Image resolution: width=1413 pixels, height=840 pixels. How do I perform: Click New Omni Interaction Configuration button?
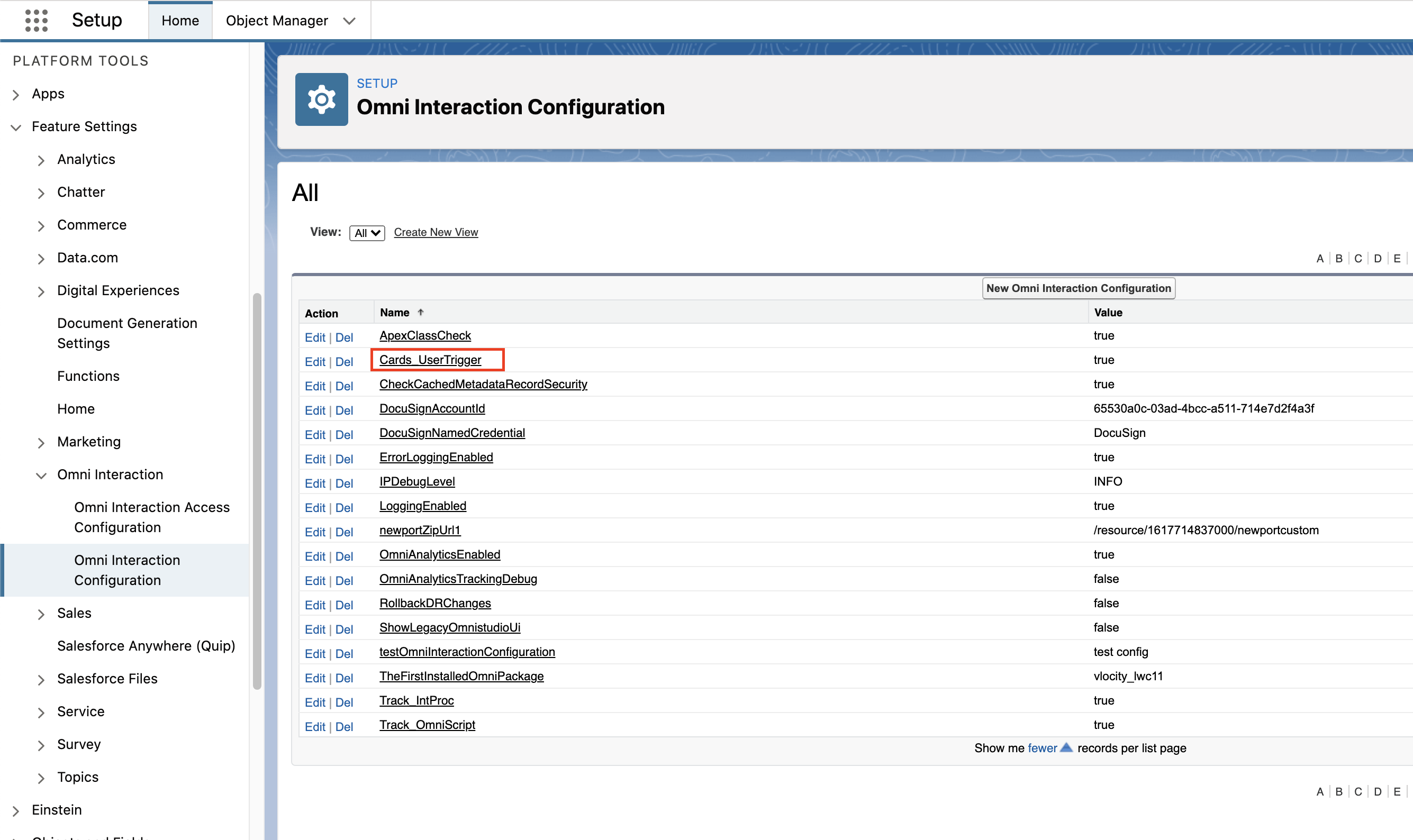pyautogui.click(x=1079, y=288)
